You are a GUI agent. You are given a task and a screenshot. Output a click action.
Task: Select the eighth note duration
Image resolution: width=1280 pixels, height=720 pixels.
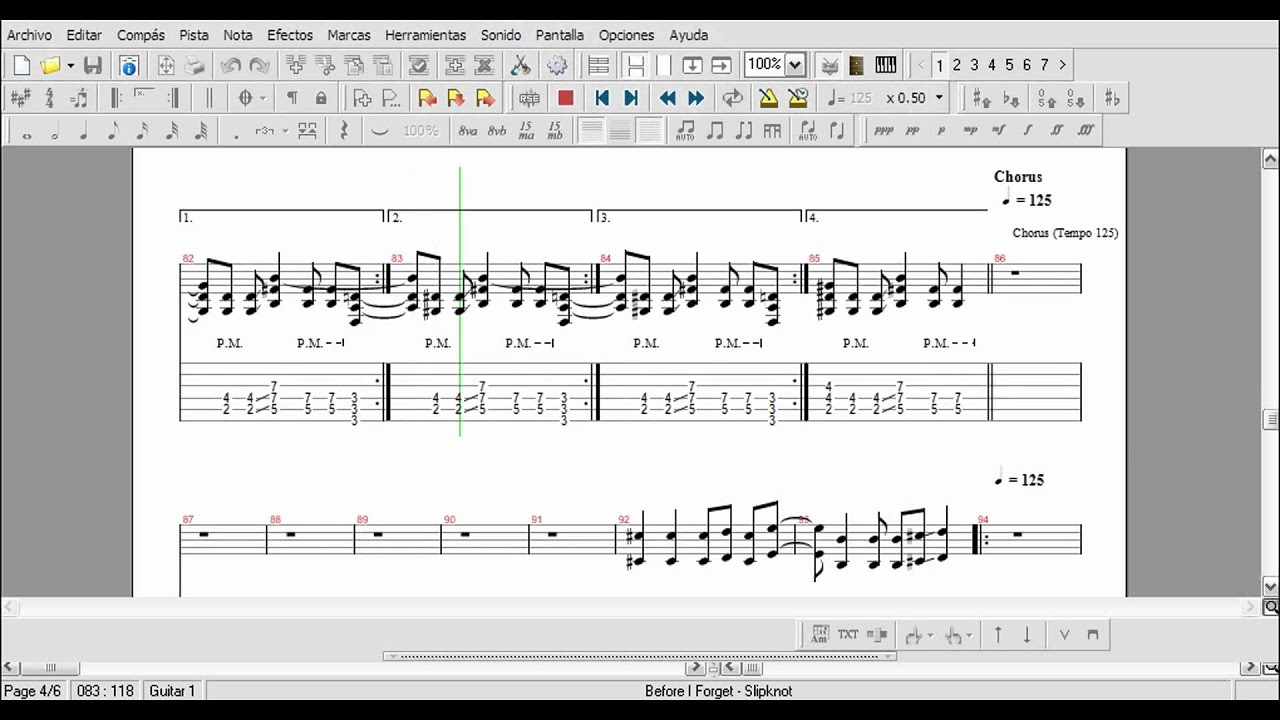[x=113, y=131]
